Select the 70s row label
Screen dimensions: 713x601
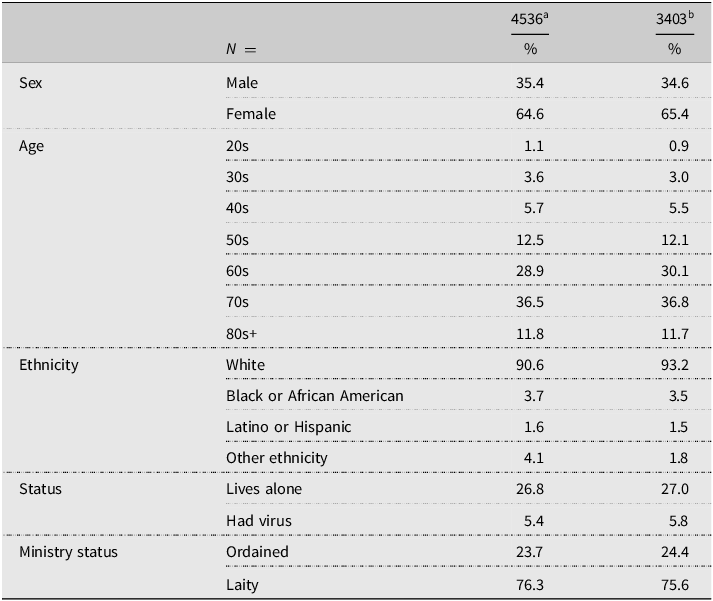coord(237,302)
